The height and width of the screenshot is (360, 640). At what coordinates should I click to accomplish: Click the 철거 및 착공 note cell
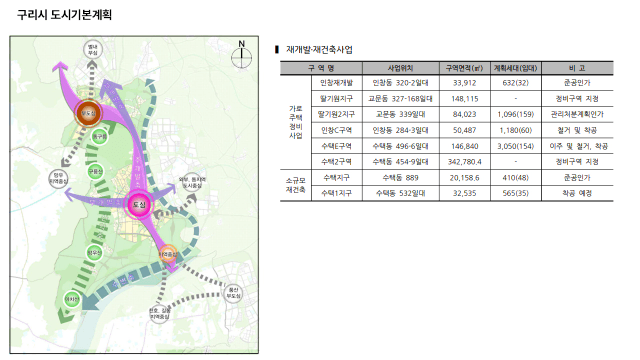point(577,130)
